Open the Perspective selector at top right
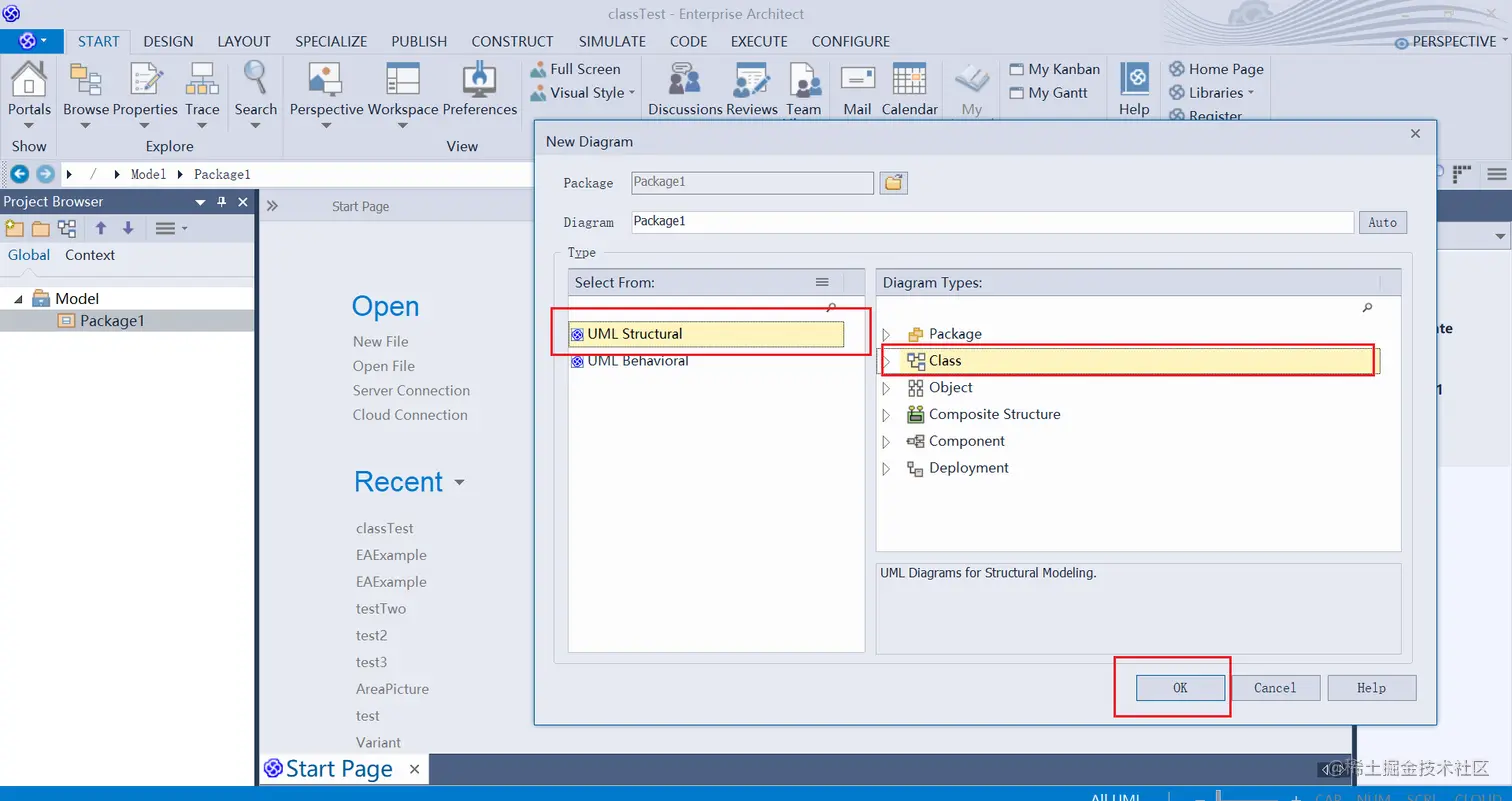 1452,42
